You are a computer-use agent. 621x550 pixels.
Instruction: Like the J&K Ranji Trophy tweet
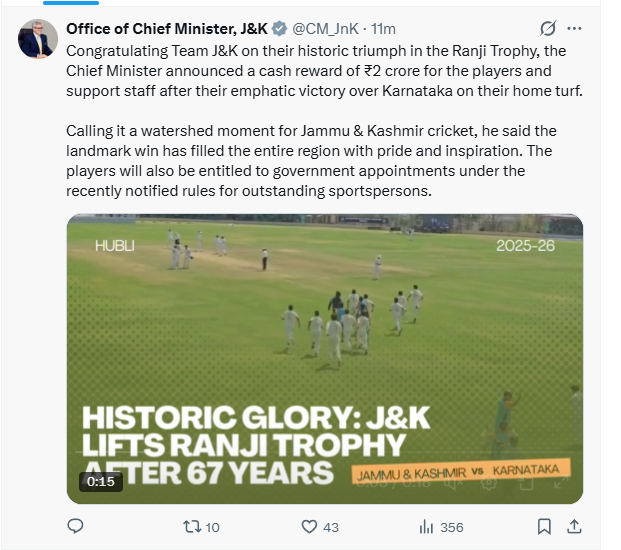311,526
